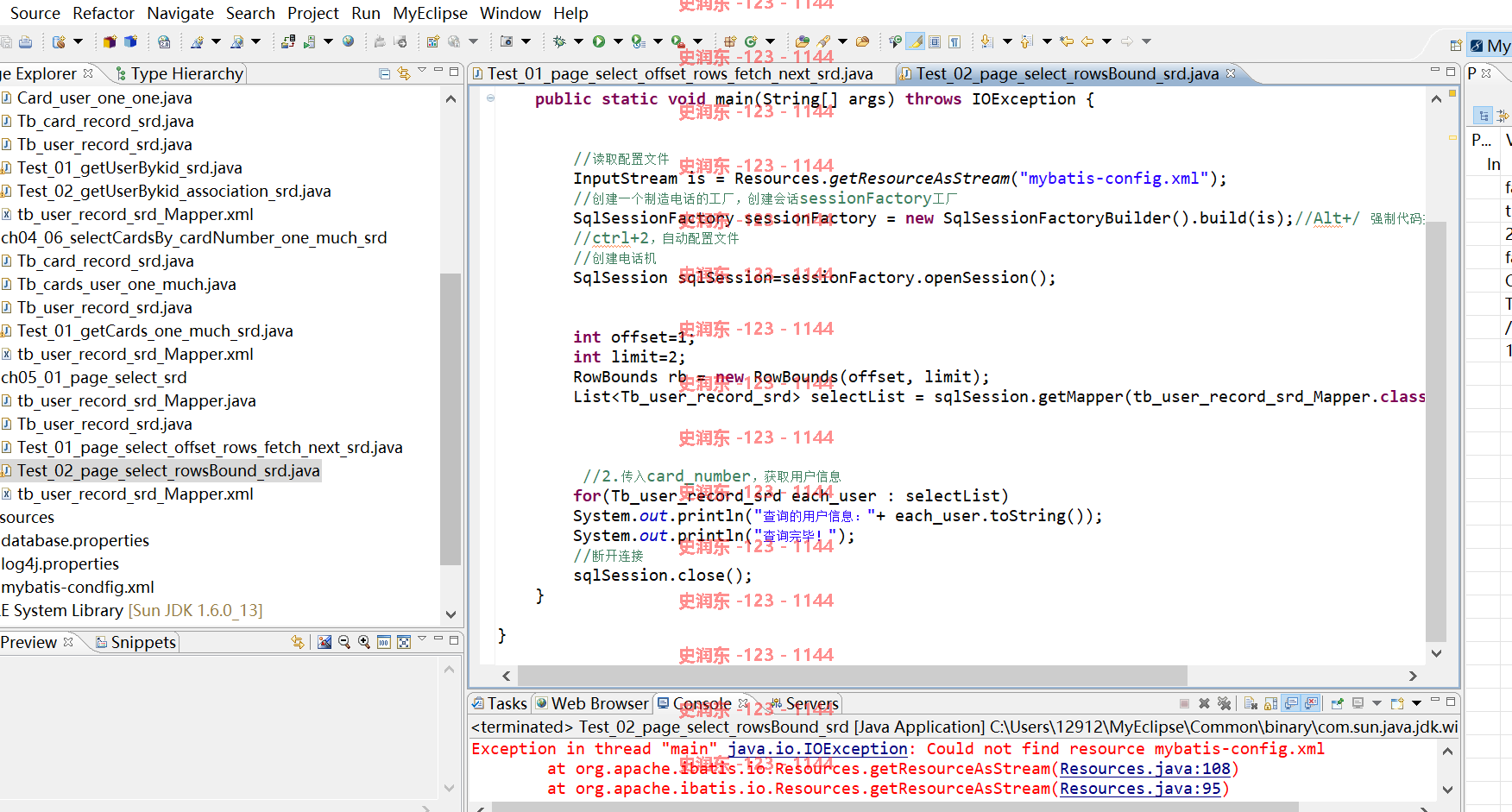Collapse main method fold marker in editor
The image size is (1512, 812).
(x=490, y=98)
